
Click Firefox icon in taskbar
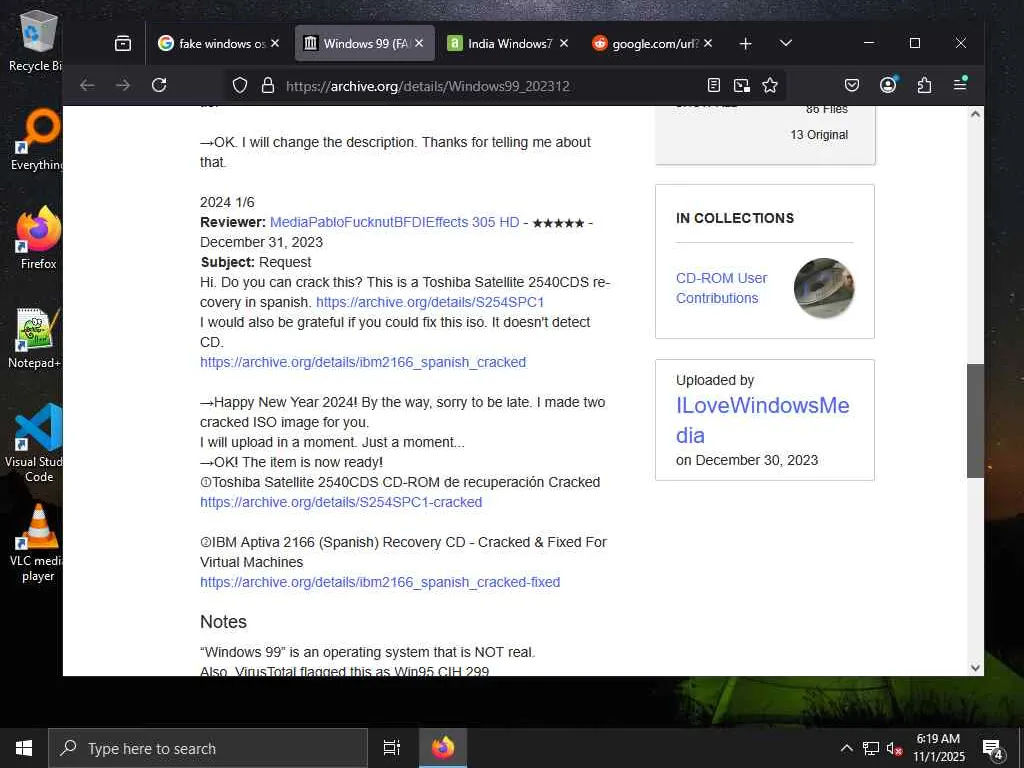click(x=443, y=748)
